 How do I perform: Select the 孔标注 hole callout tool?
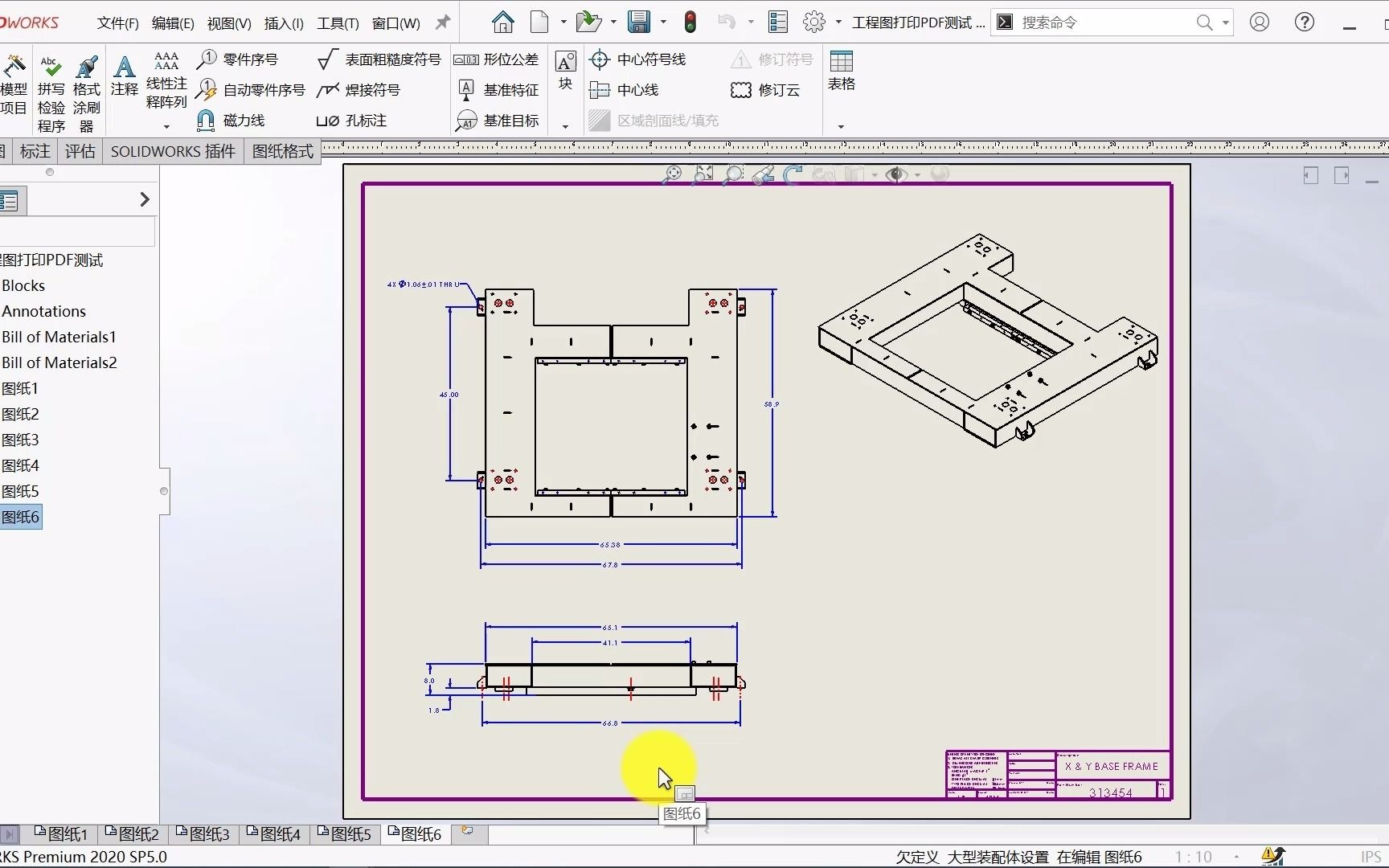pos(352,121)
